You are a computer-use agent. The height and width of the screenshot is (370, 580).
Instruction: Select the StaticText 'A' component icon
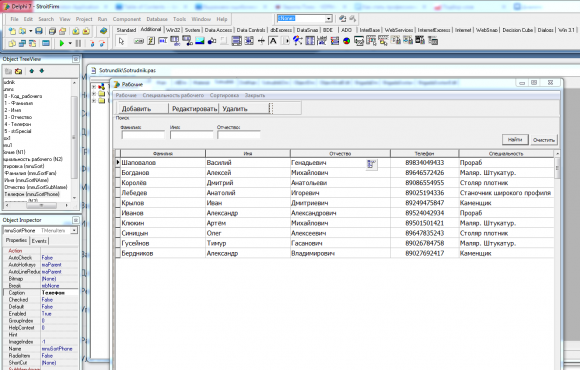273,41
